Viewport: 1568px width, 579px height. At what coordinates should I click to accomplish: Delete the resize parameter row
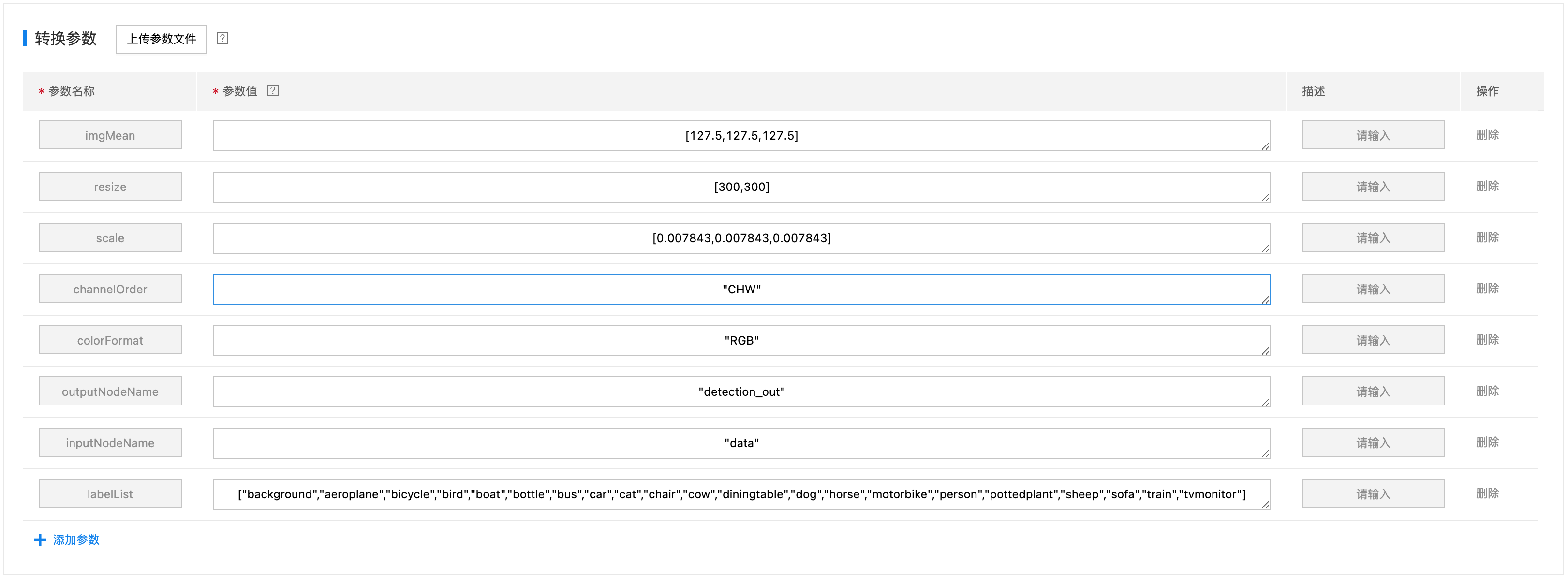tap(1487, 186)
